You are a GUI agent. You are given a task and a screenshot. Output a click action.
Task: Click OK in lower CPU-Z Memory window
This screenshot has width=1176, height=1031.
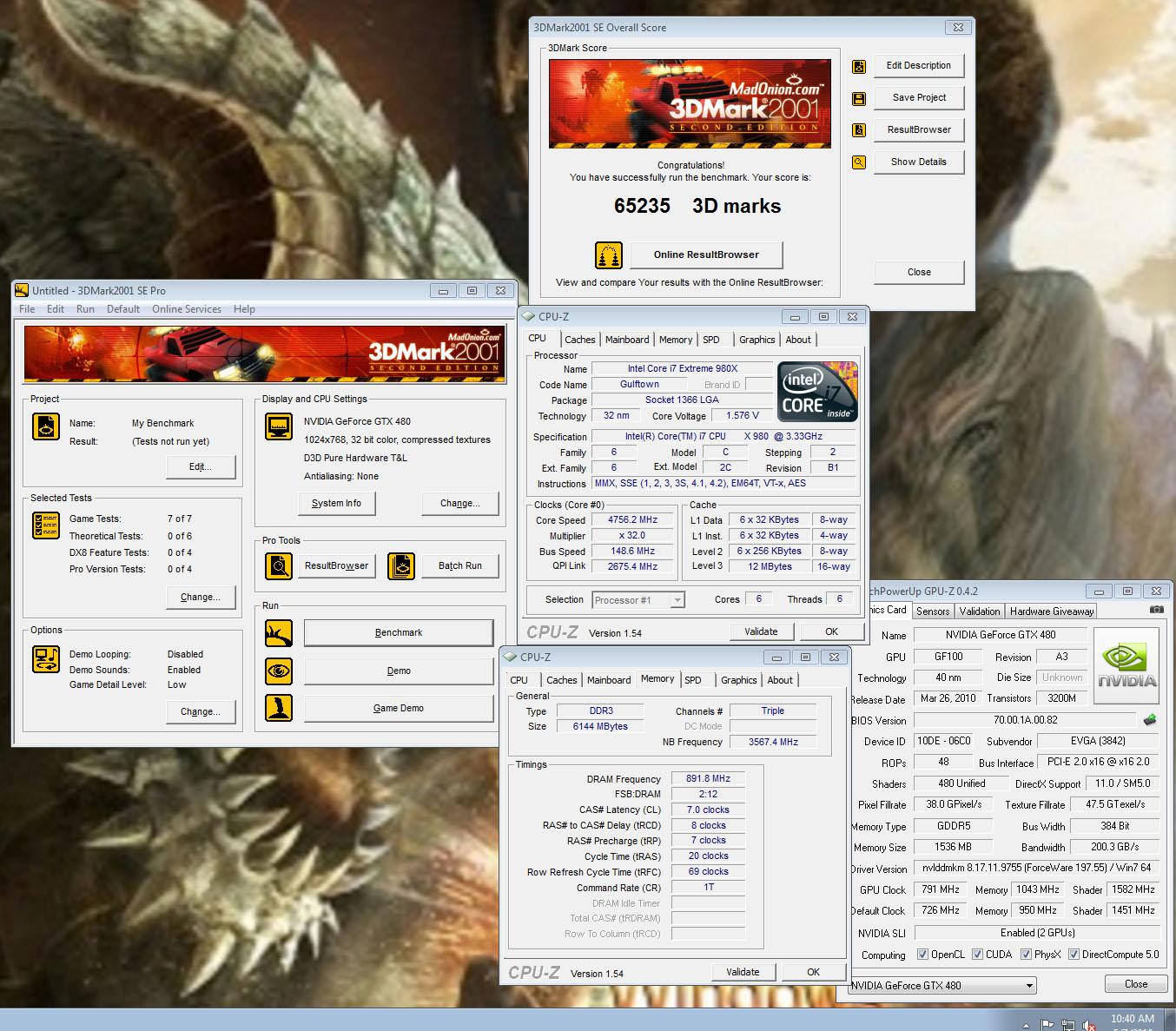814,972
